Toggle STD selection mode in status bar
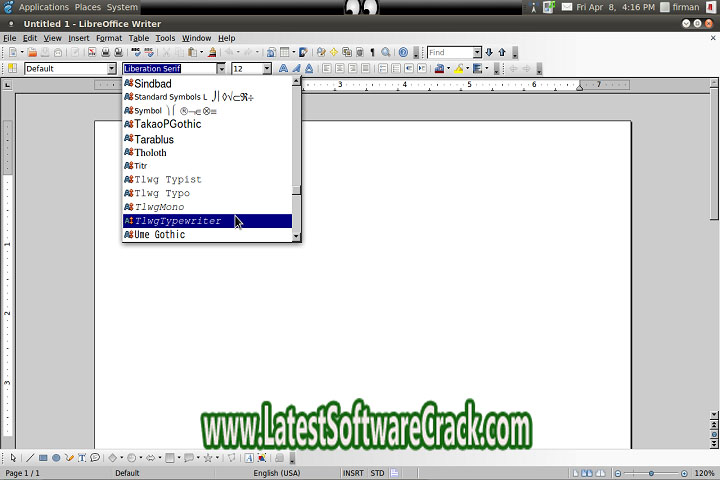720x480 pixels. (377, 473)
